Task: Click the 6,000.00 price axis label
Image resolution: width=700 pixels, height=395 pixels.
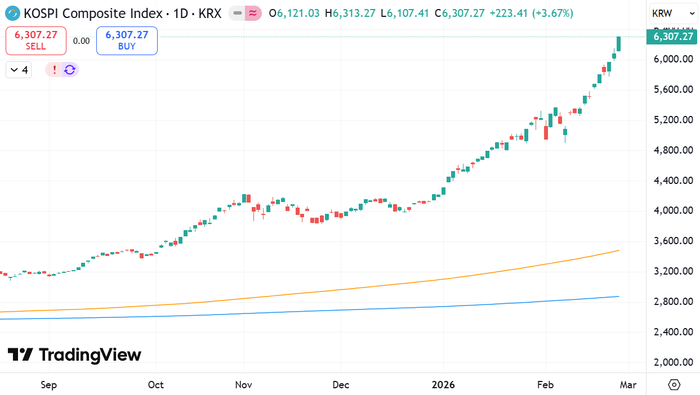Action: [673, 59]
